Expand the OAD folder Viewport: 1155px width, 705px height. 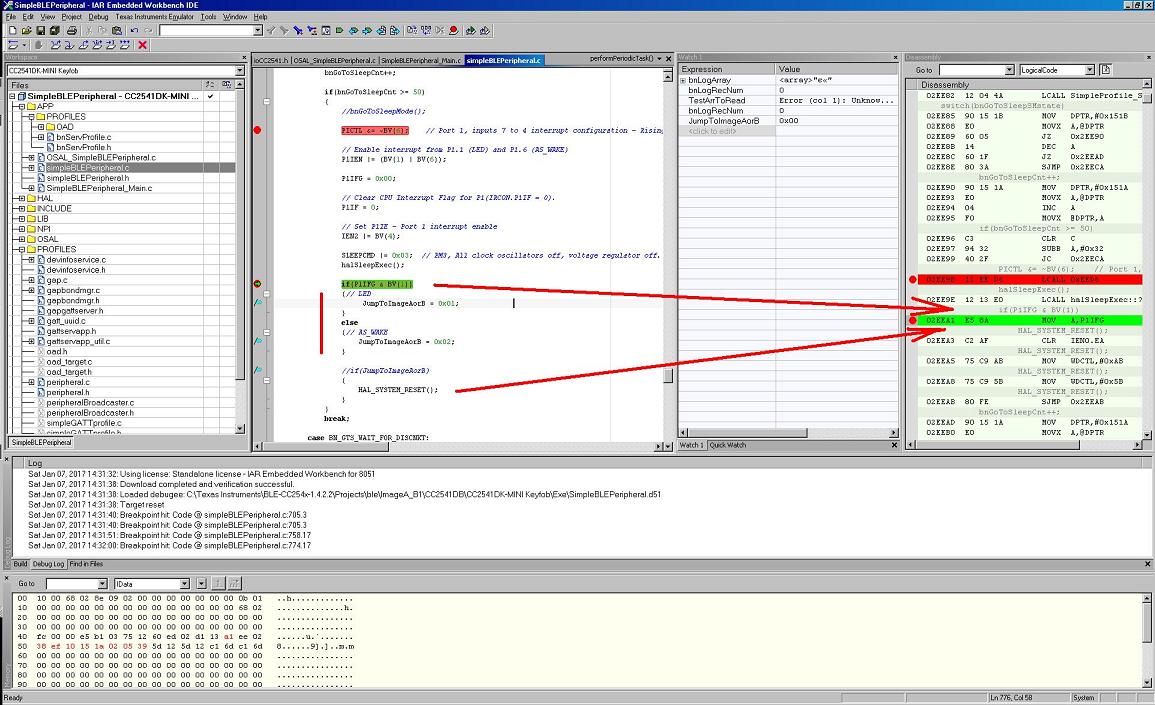click(41, 127)
